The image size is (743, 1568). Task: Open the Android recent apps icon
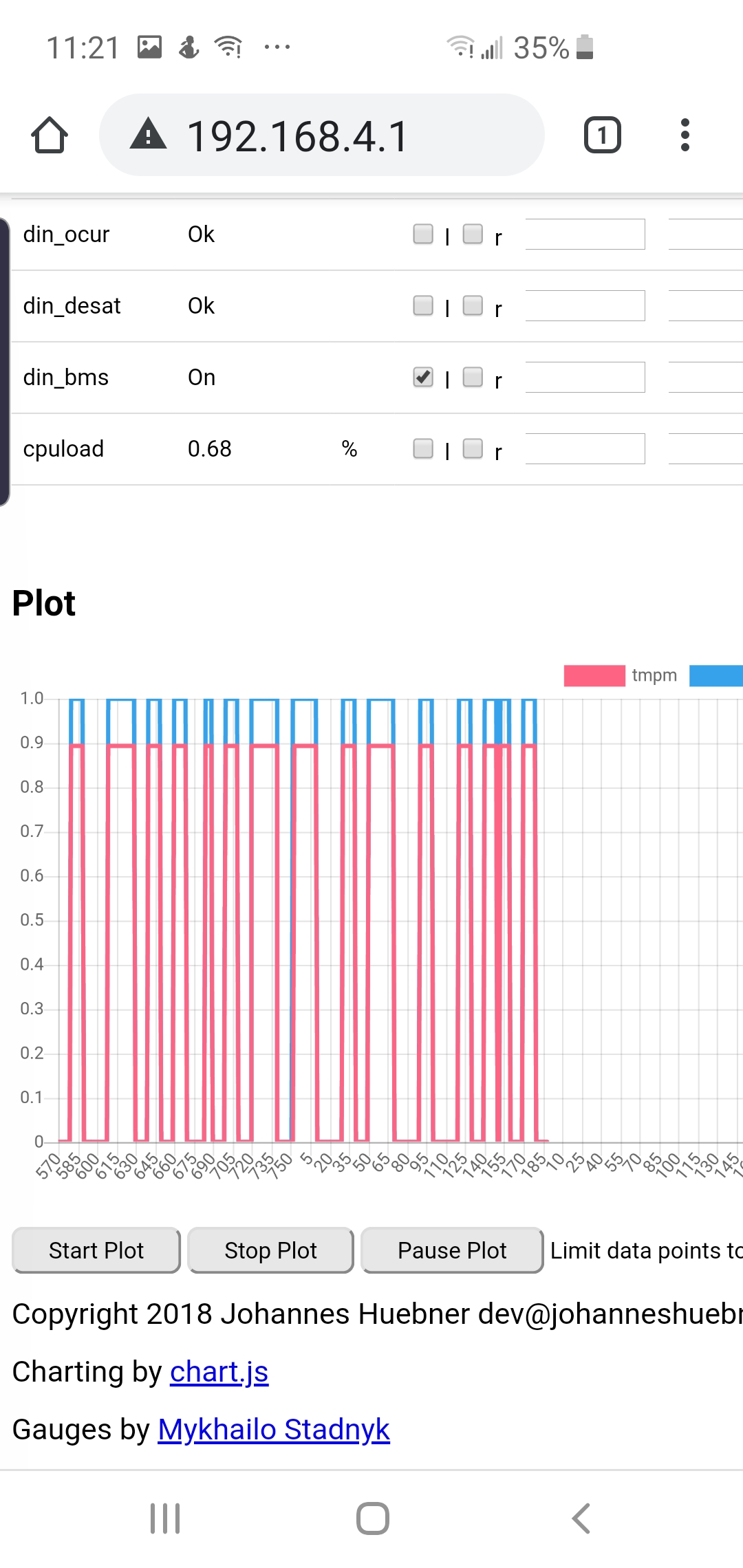coord(165,1518)
